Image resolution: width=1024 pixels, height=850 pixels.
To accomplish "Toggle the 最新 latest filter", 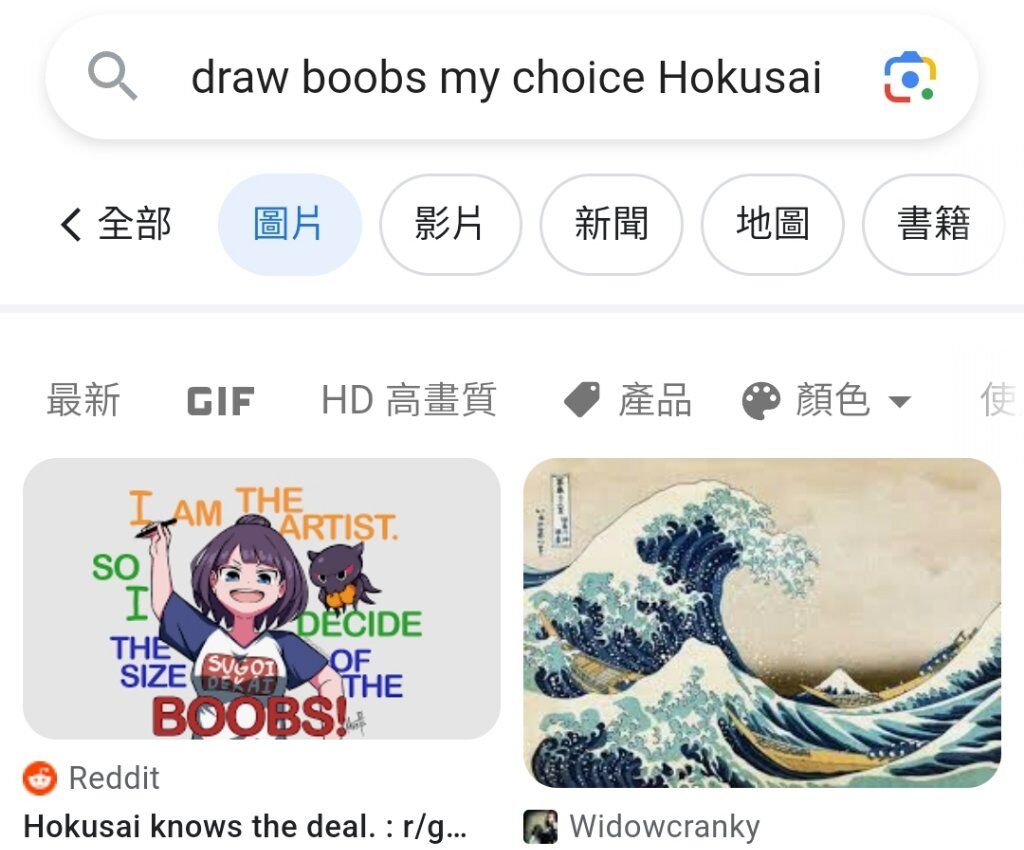I will [x=84, y=400].
